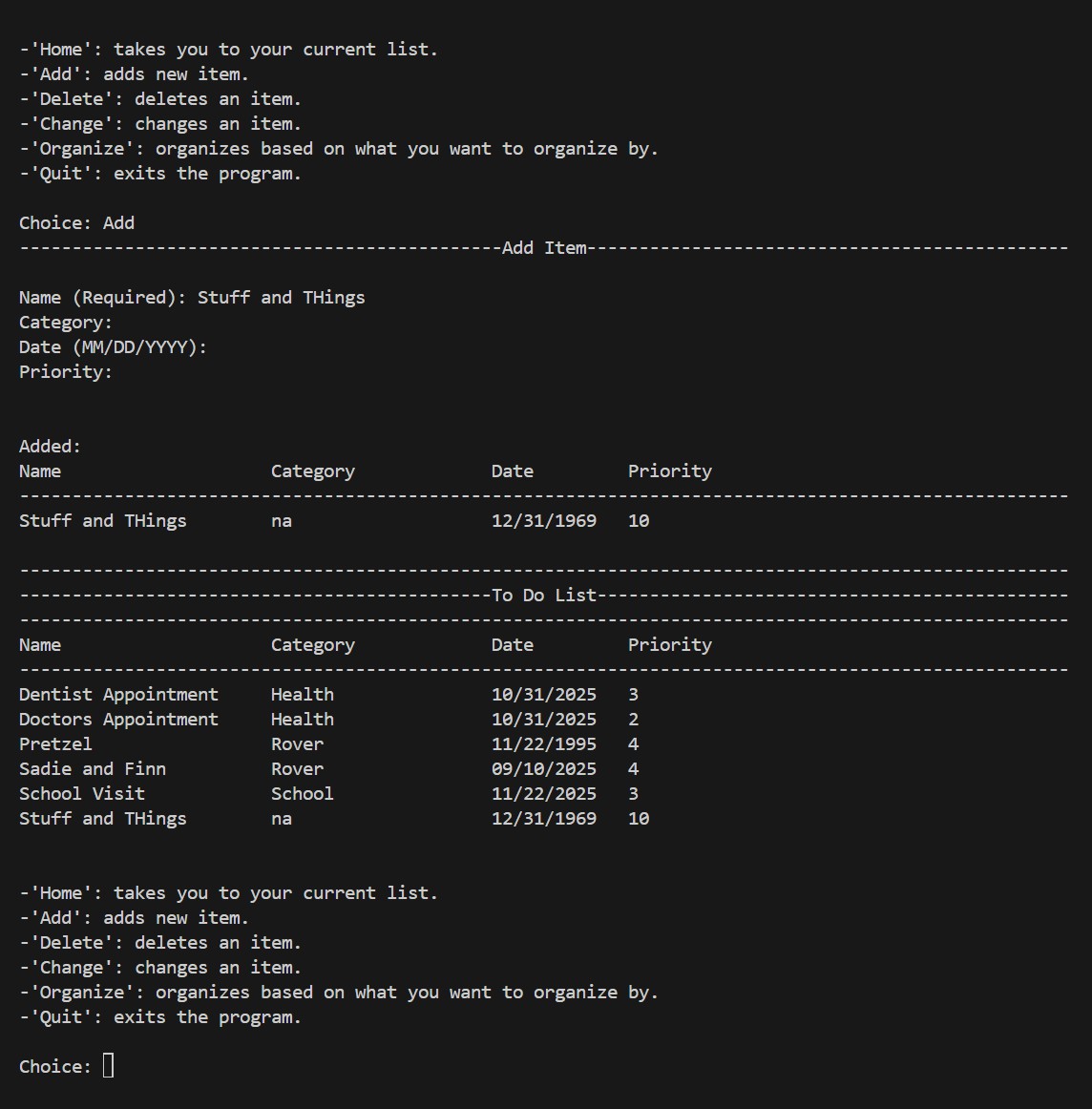Click 'Health' category in Dentist Appointment row
The width and height of the screenshot is (1092, 1109).
point(302,695)
